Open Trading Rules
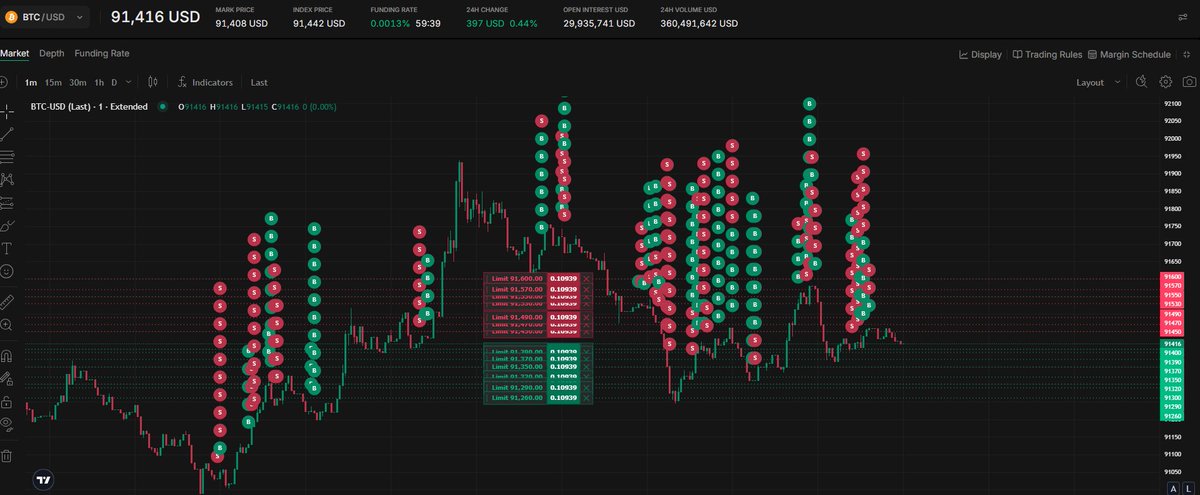 pos(1047,54)
